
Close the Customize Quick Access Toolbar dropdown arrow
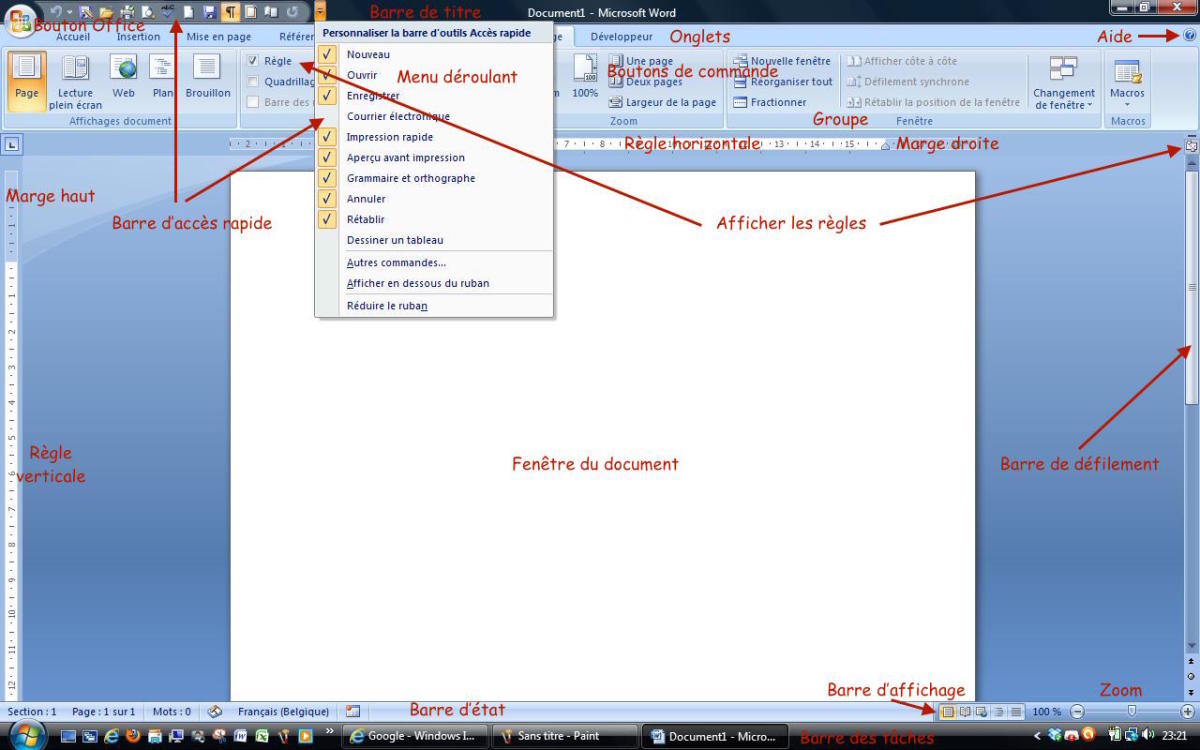(320, 12)
